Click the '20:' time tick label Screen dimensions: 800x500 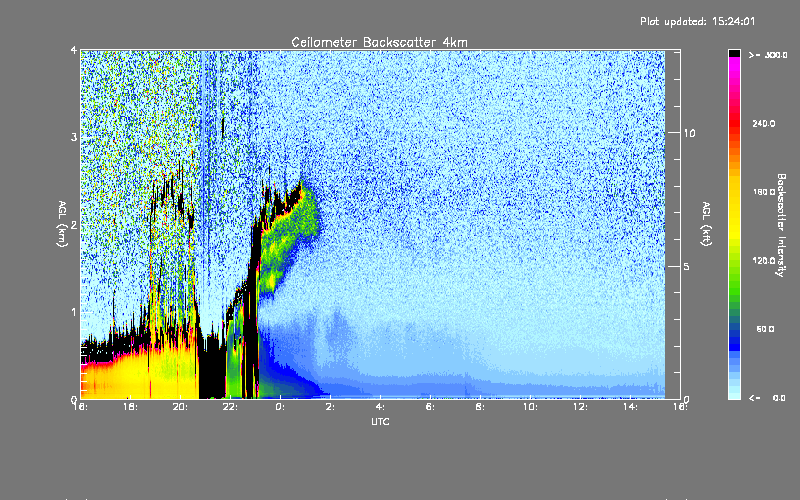pos(180,407)
